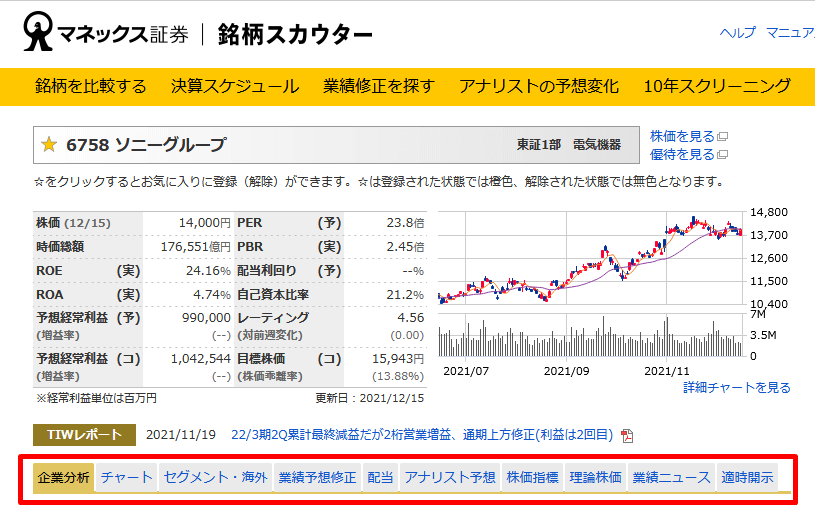
Task: Open the 銘柄を比較する menu
Action: pos(91,86)
